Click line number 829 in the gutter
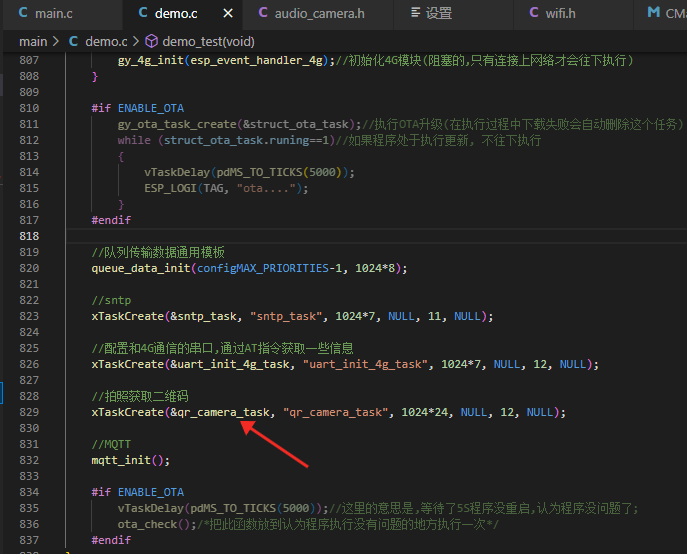 (x=29, y=412)
